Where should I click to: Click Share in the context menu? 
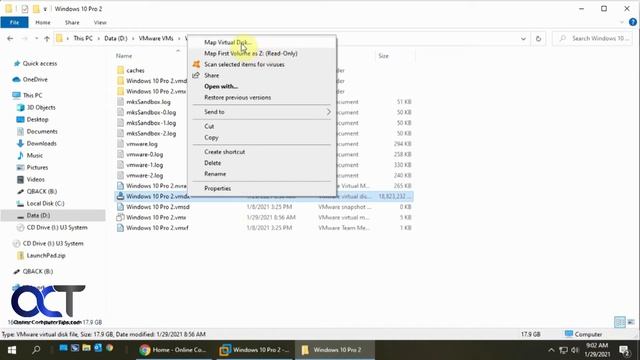[x=262, y=76]
